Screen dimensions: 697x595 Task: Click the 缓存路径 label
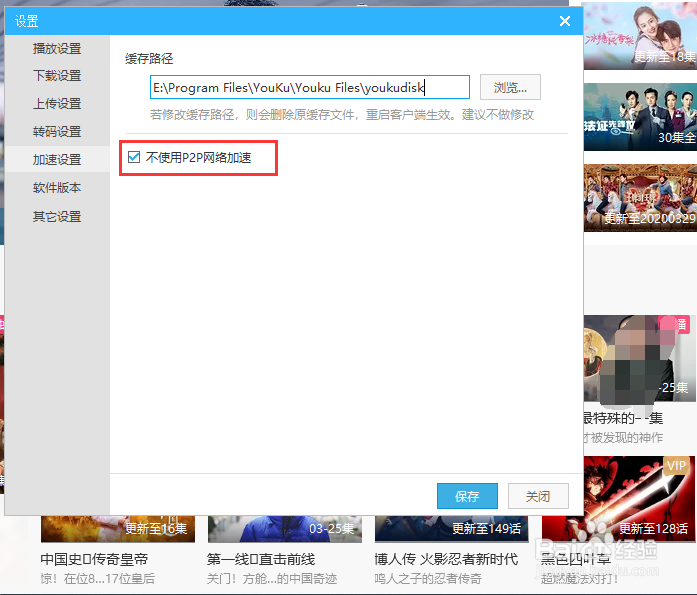point(149,59)
